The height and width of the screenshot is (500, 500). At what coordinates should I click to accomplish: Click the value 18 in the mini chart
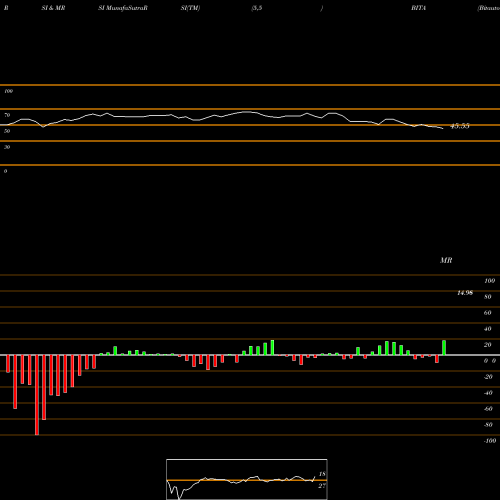(322, 474)
